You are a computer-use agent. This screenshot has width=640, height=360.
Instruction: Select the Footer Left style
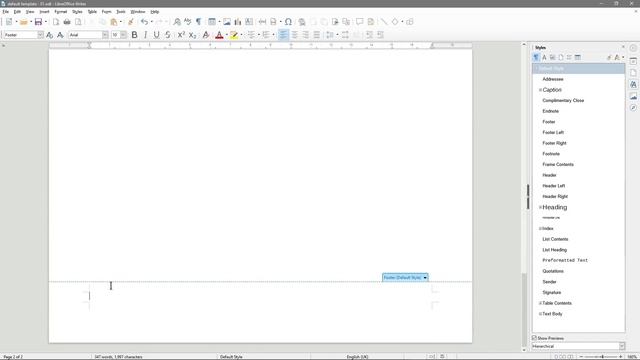(x=553, y=133)
